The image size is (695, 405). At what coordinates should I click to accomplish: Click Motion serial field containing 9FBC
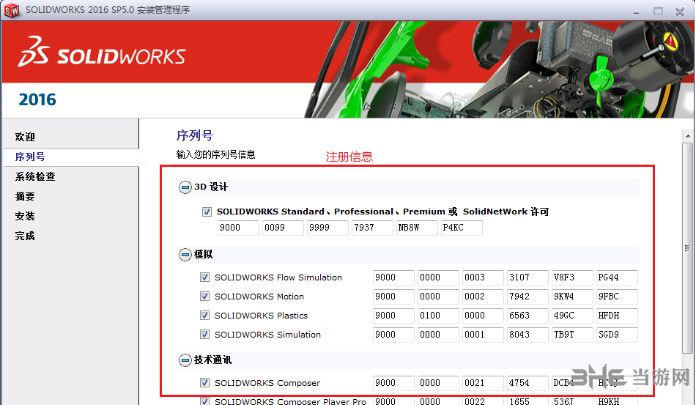(617, 296)
